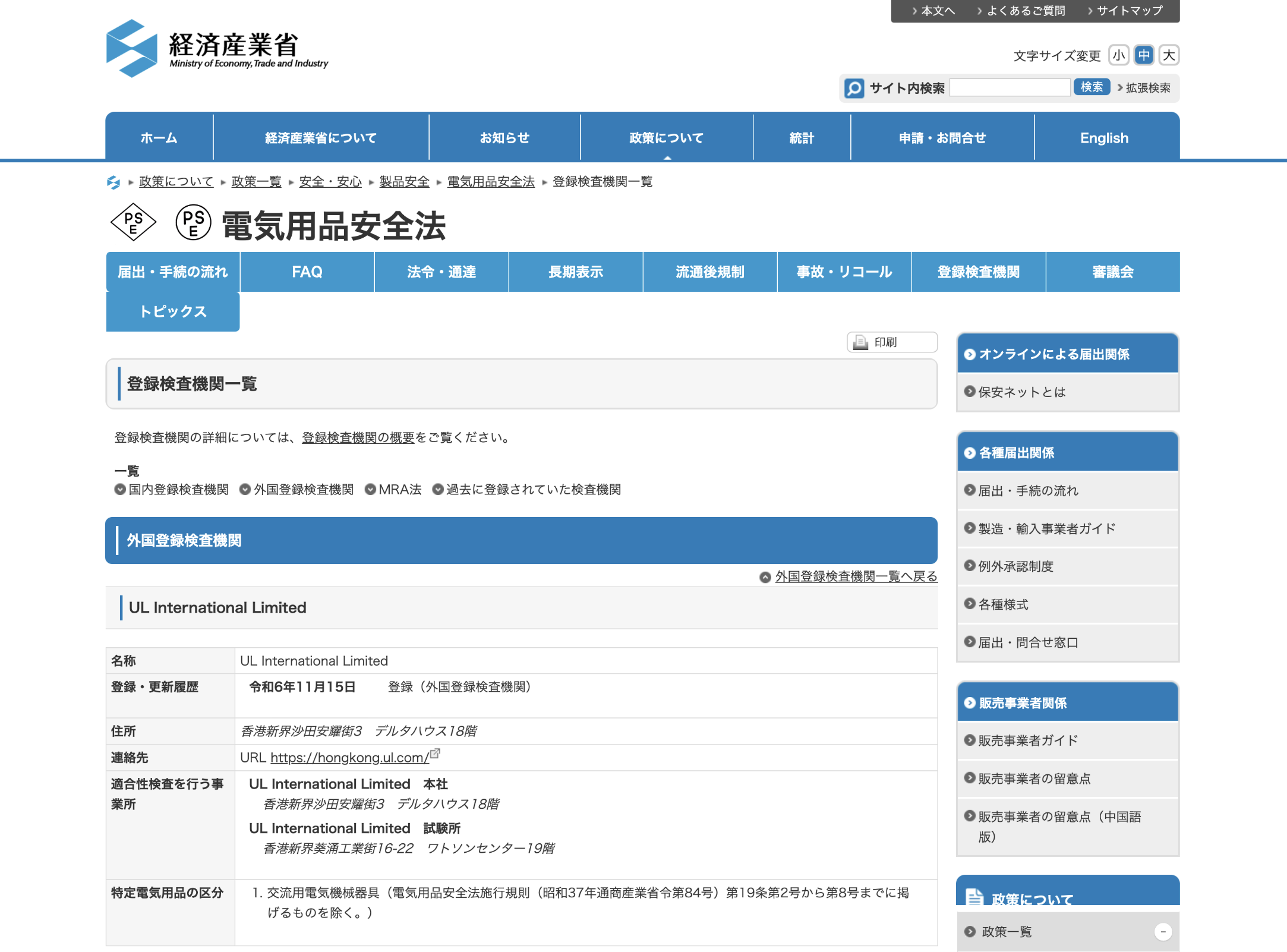The width and height of the screenshot is (1287, 952).
Task: Set text size to 小
Action: pyautogui.click(x=1119, y=55)
